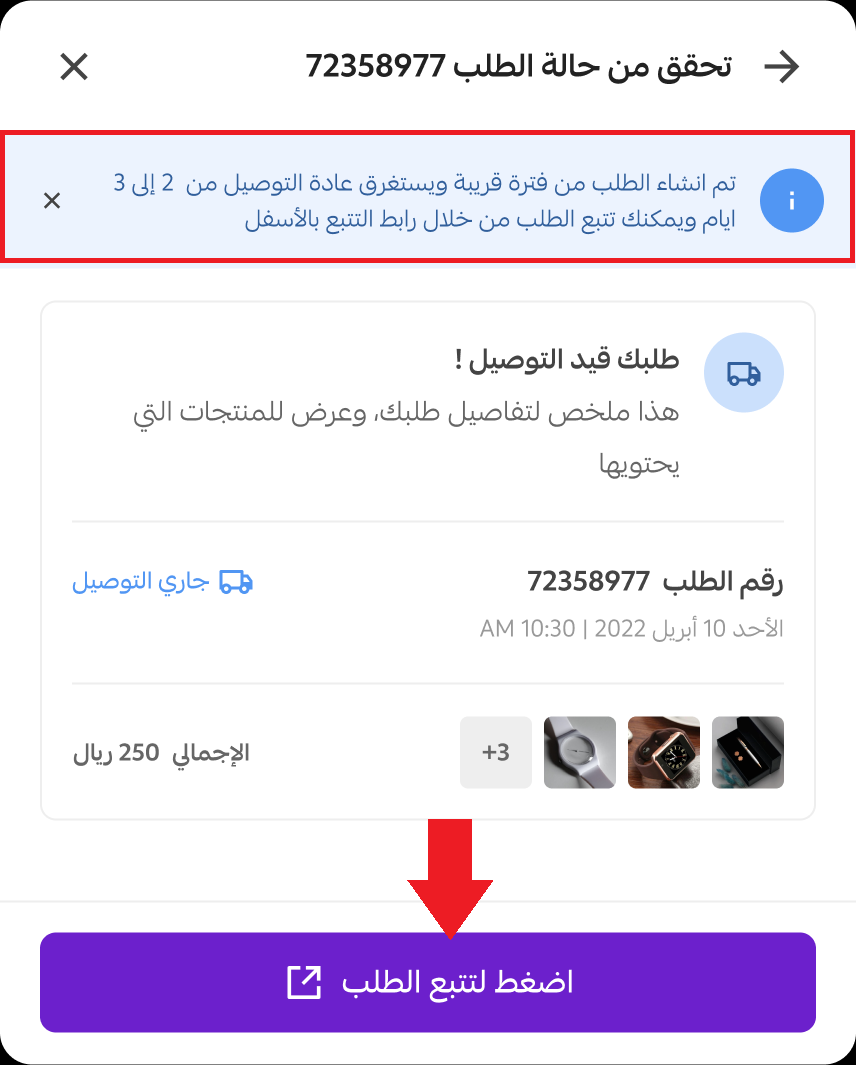Click the external link icon in track button

(304, 982)
